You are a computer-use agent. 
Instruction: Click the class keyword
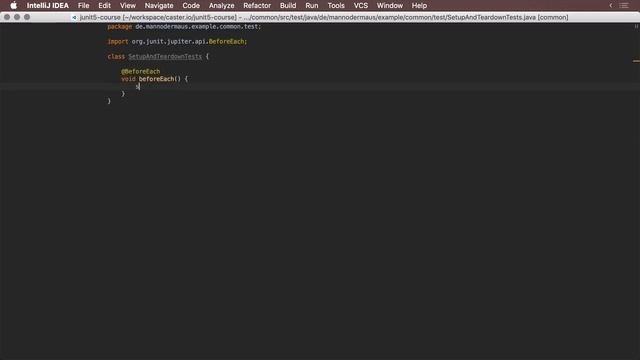(116, 57)
